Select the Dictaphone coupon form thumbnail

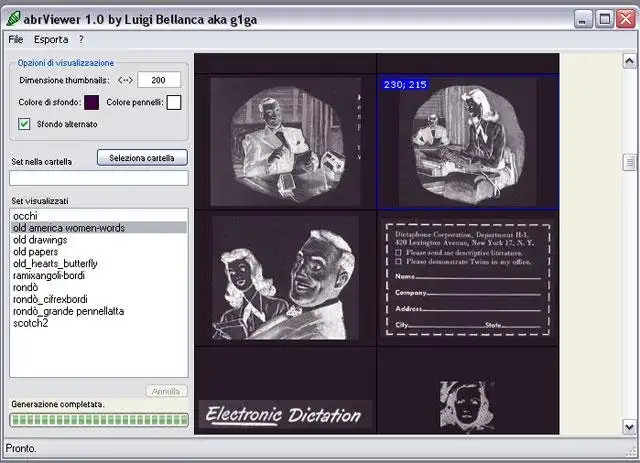468,279
